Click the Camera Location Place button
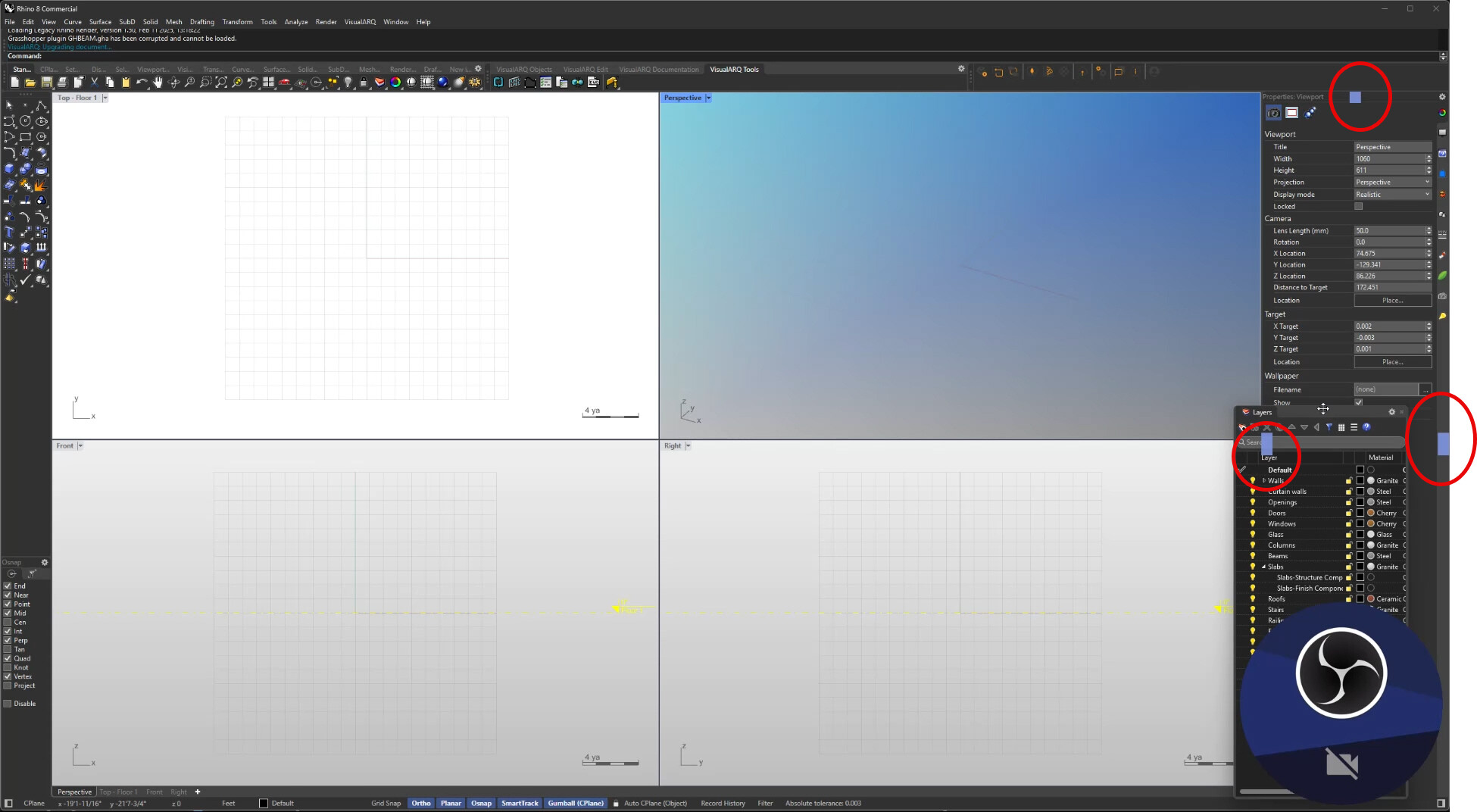 1392,301
